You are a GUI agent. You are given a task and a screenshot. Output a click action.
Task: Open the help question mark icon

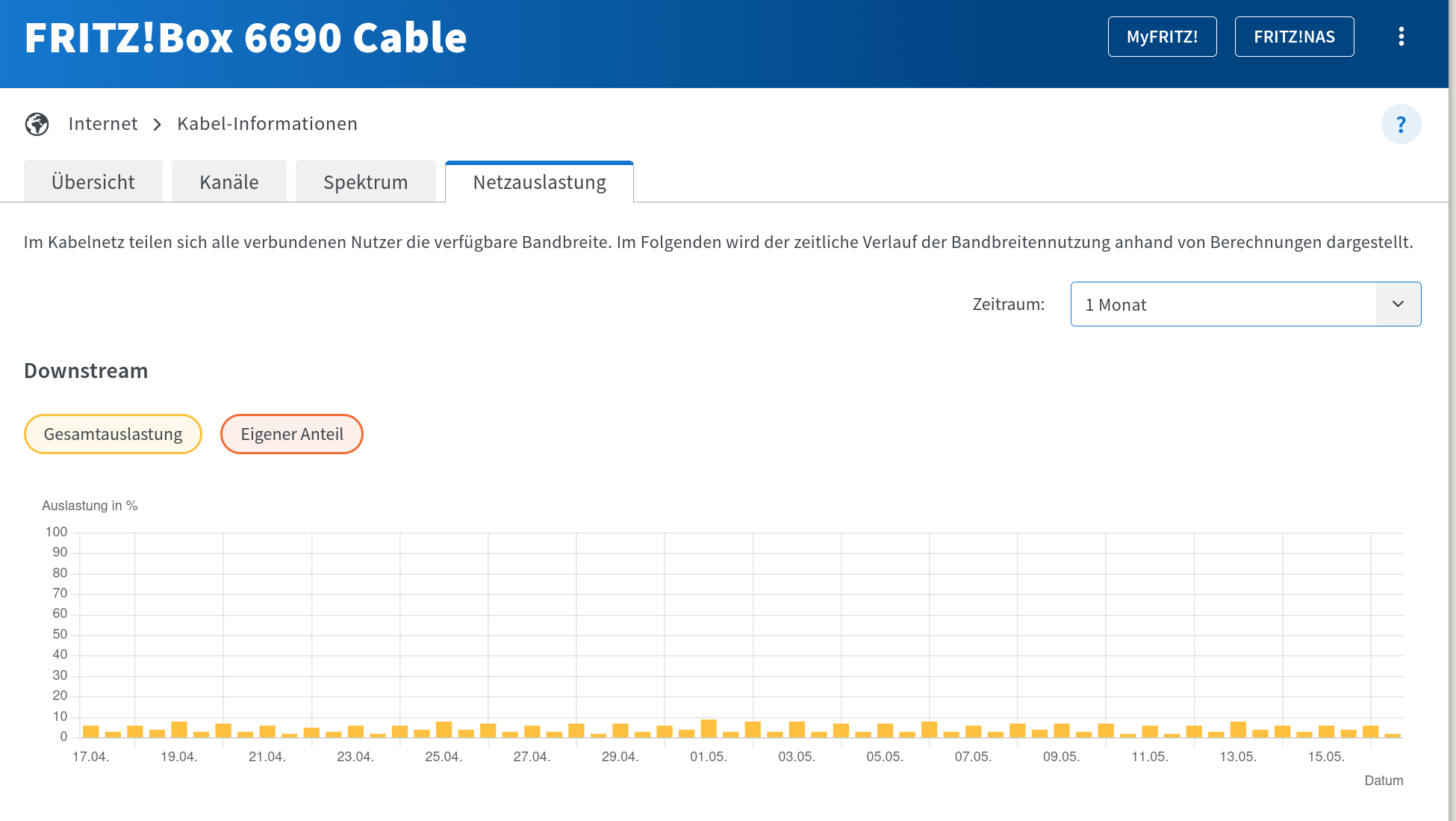[x=1401, y=124]
